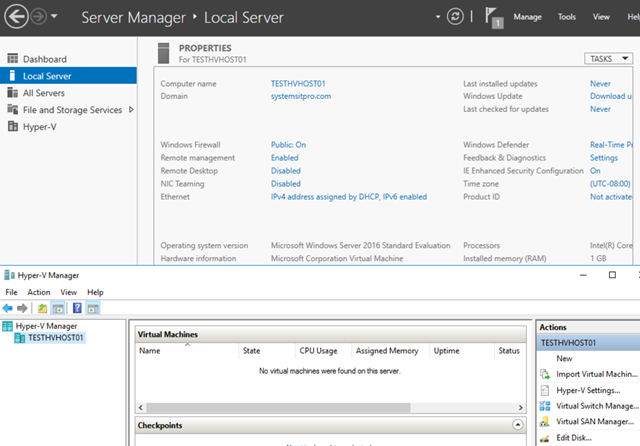Click the Hyper-V Manager forward toolbar arrow
Image resolution: width=640 pixels, height=446 pixels.
tap(22, 308)
